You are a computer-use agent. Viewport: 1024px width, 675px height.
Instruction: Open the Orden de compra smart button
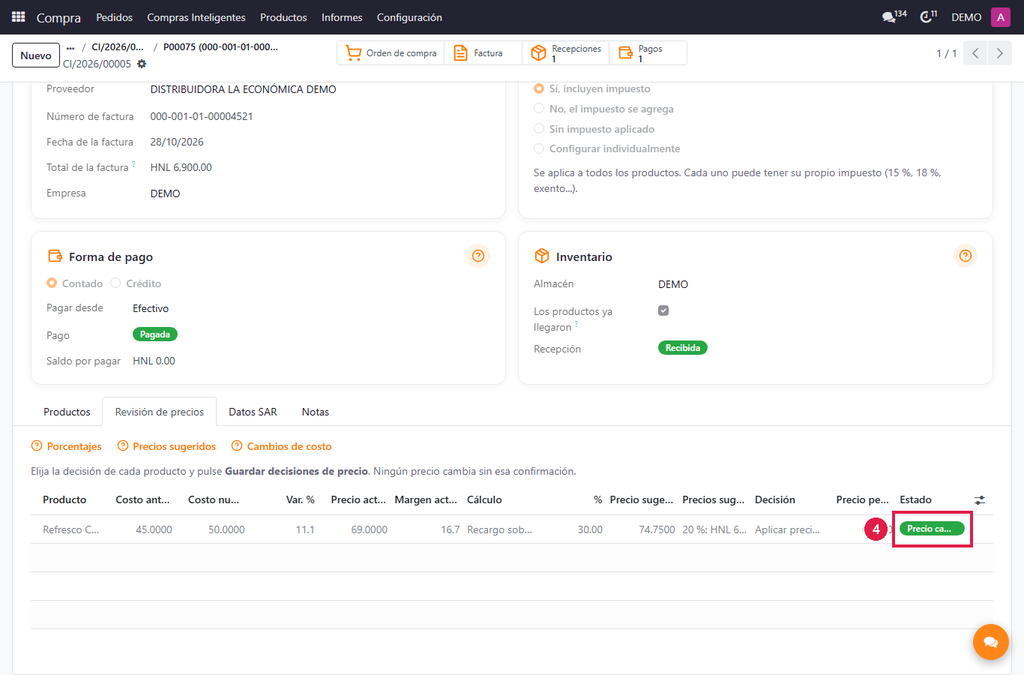point(391,53)
